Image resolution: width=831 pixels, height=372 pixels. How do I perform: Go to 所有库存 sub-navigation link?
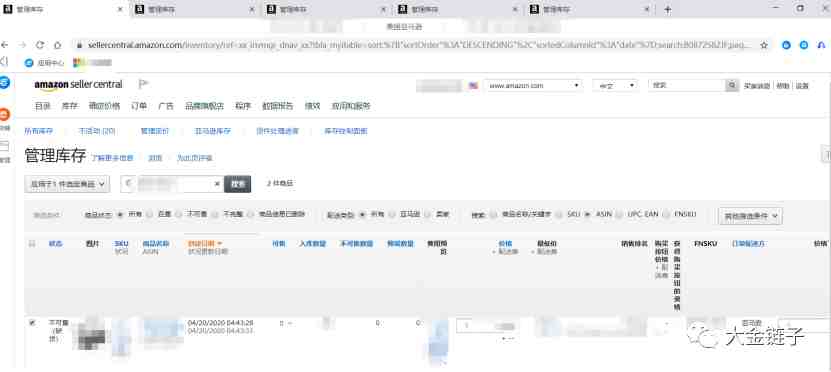pos(38,131)
